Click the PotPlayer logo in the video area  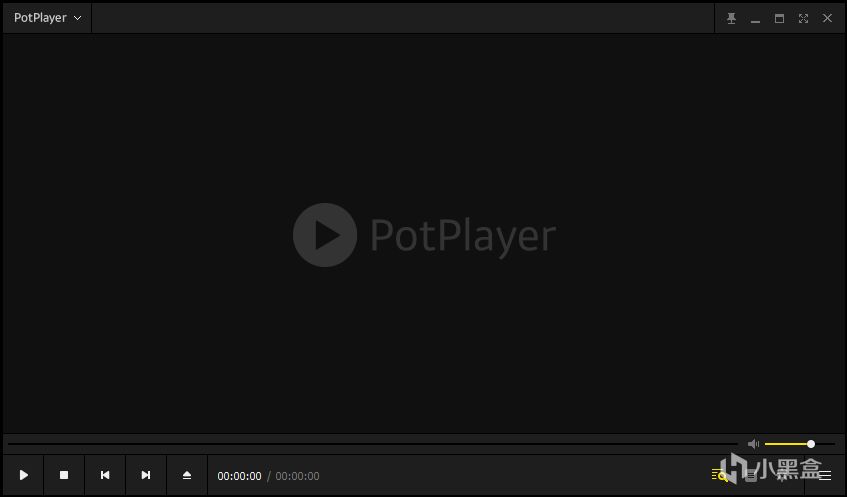click(425, 235)
